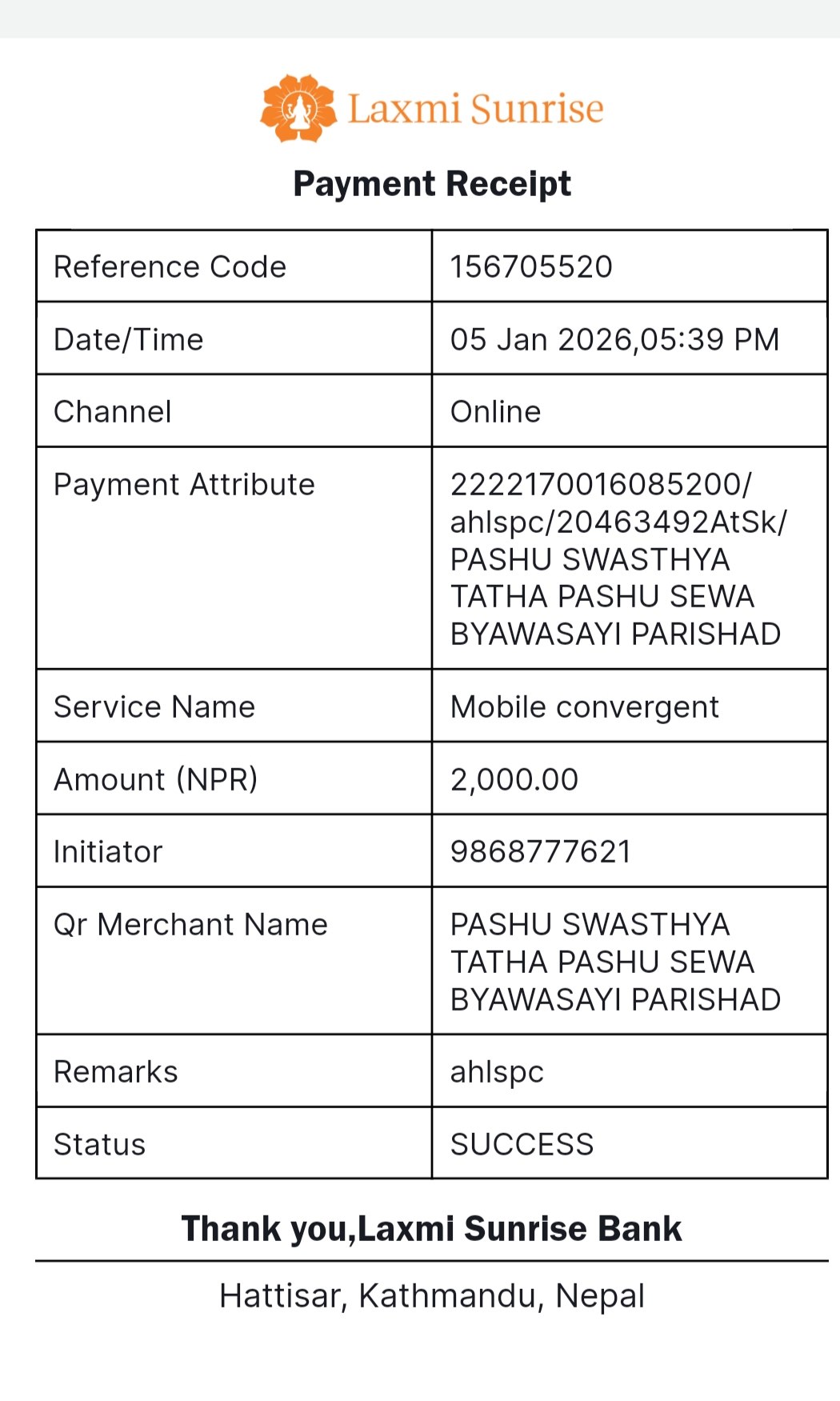The image size is (840, 1401).
Task: Click the date 05 Jan 2026,05:39 PM
Action: [x=614, y=339]
